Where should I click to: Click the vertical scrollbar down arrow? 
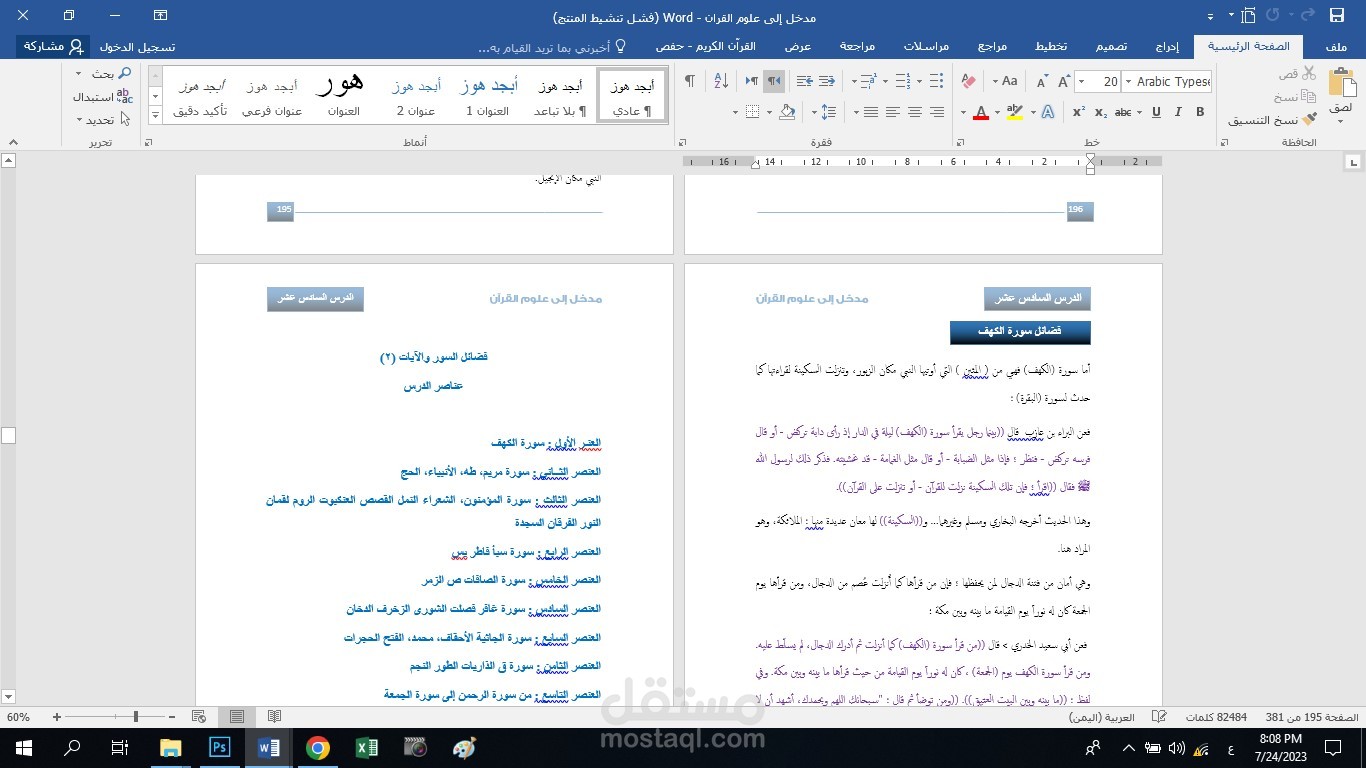[x=8, y=696]
